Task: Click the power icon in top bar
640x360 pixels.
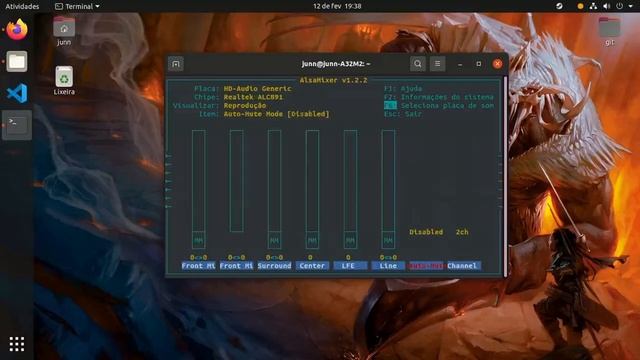Action: pos(620,6)
